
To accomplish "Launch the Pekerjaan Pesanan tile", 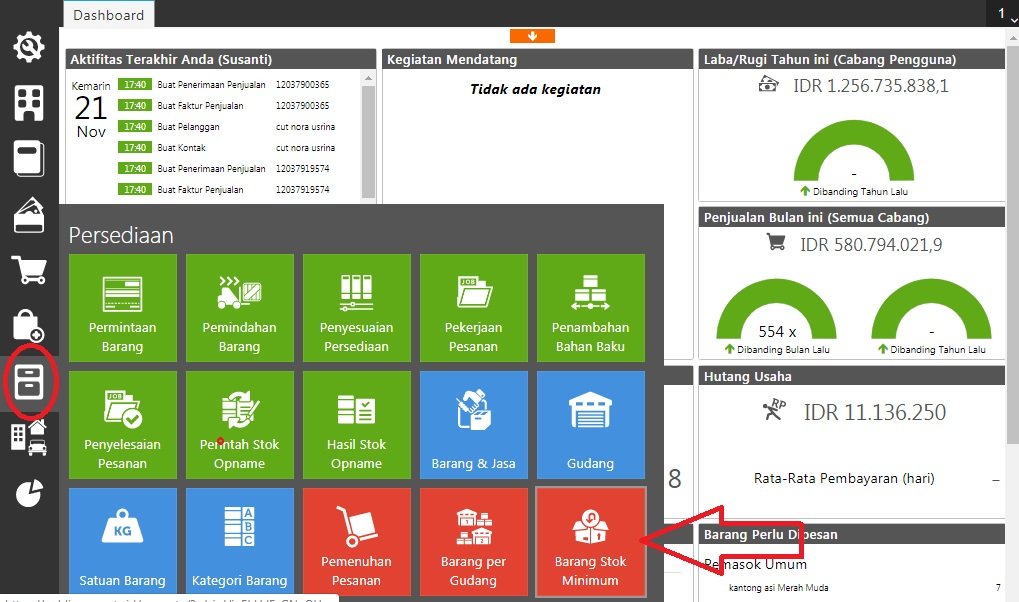I will (474, 307).
